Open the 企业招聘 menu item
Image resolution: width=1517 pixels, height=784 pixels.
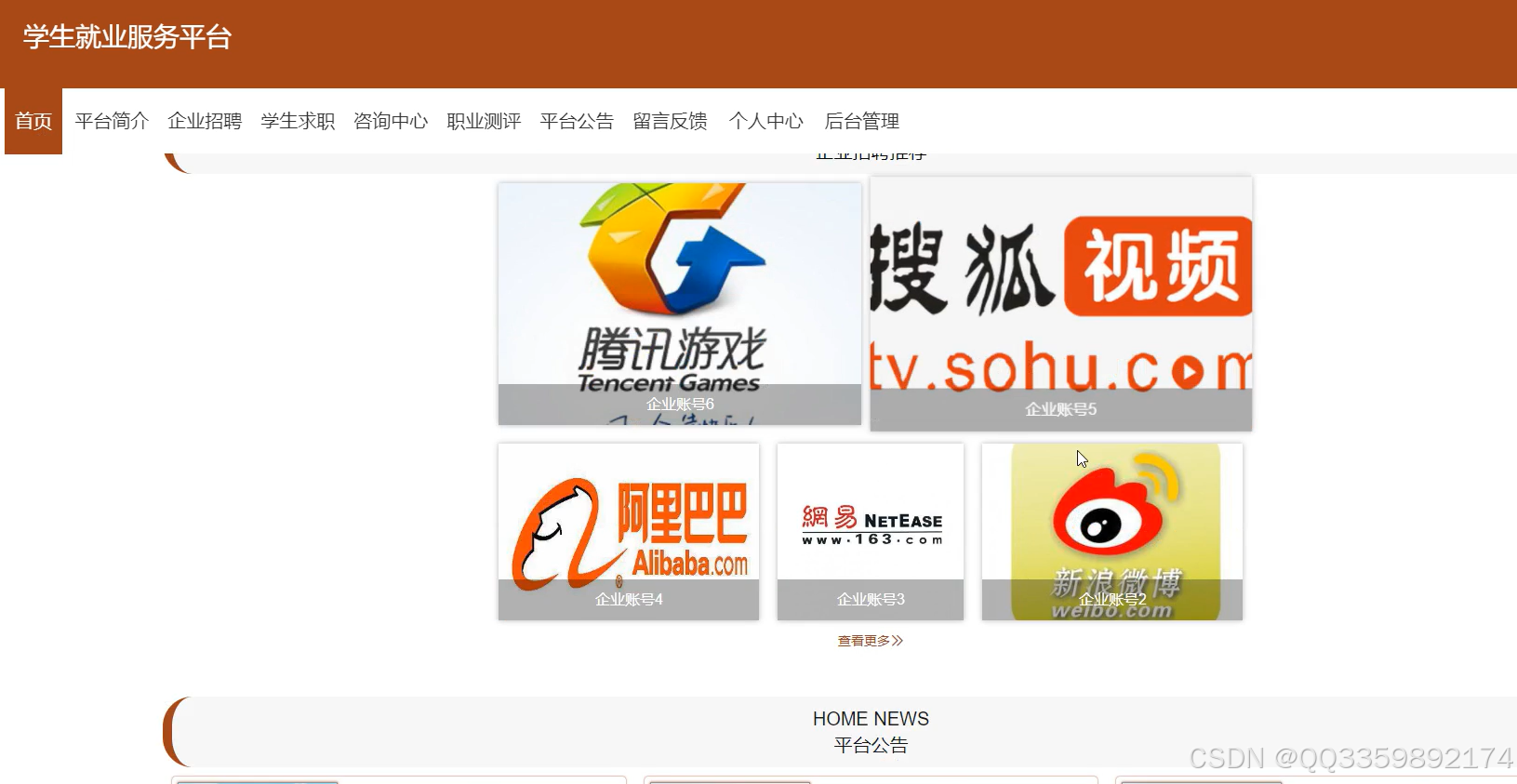(205, 121)
